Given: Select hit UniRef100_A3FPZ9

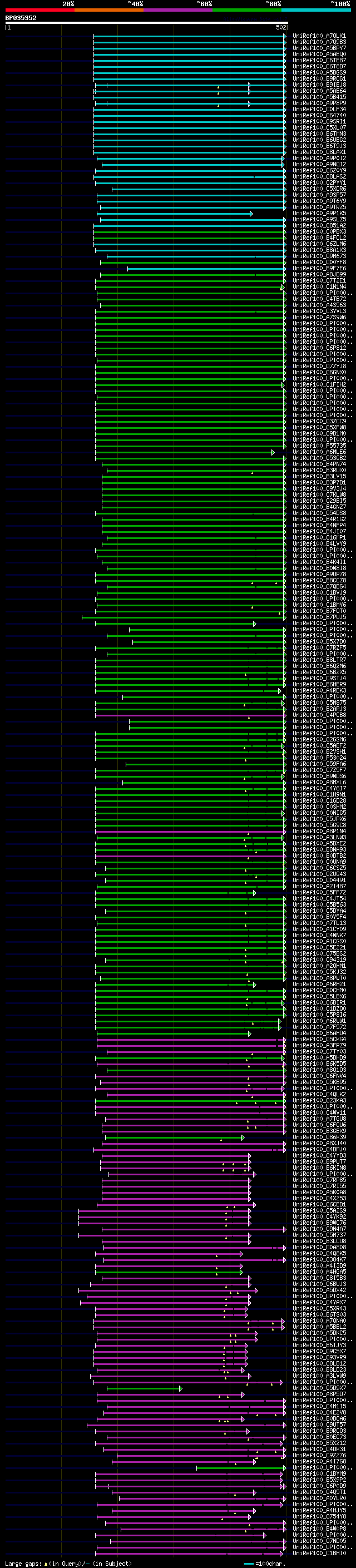Looking at the screenshot, I should point(319,1045).
